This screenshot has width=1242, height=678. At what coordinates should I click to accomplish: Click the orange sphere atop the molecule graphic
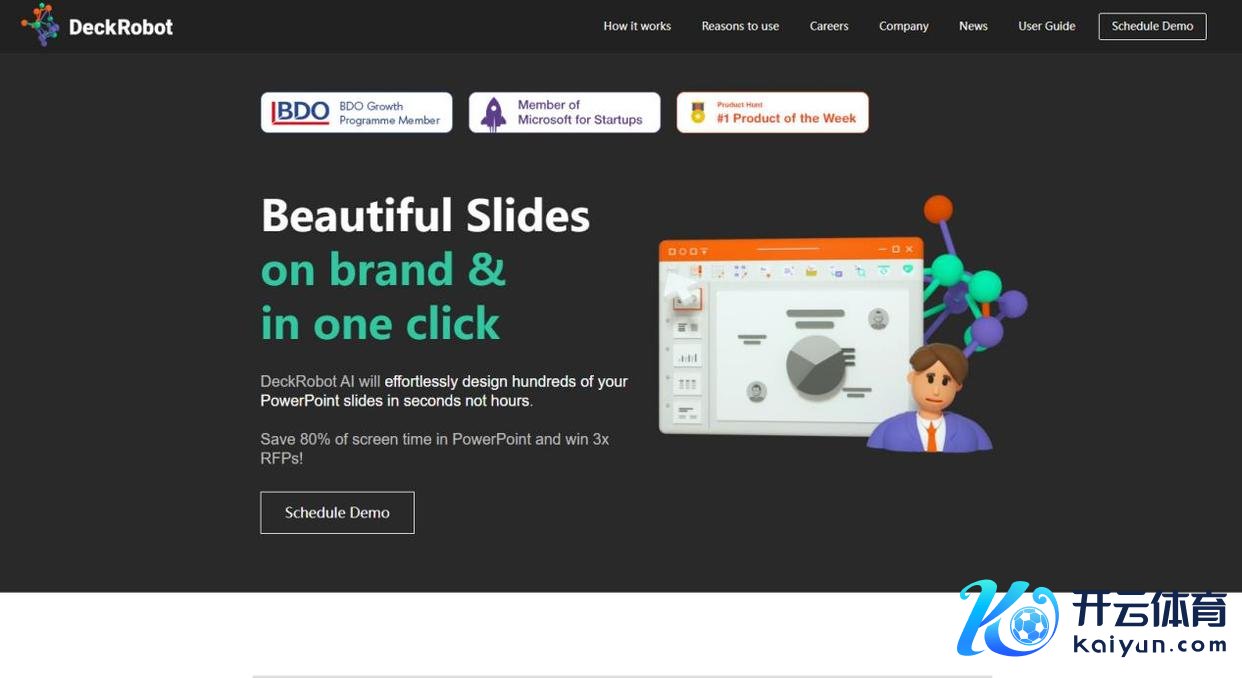point(938,209)
